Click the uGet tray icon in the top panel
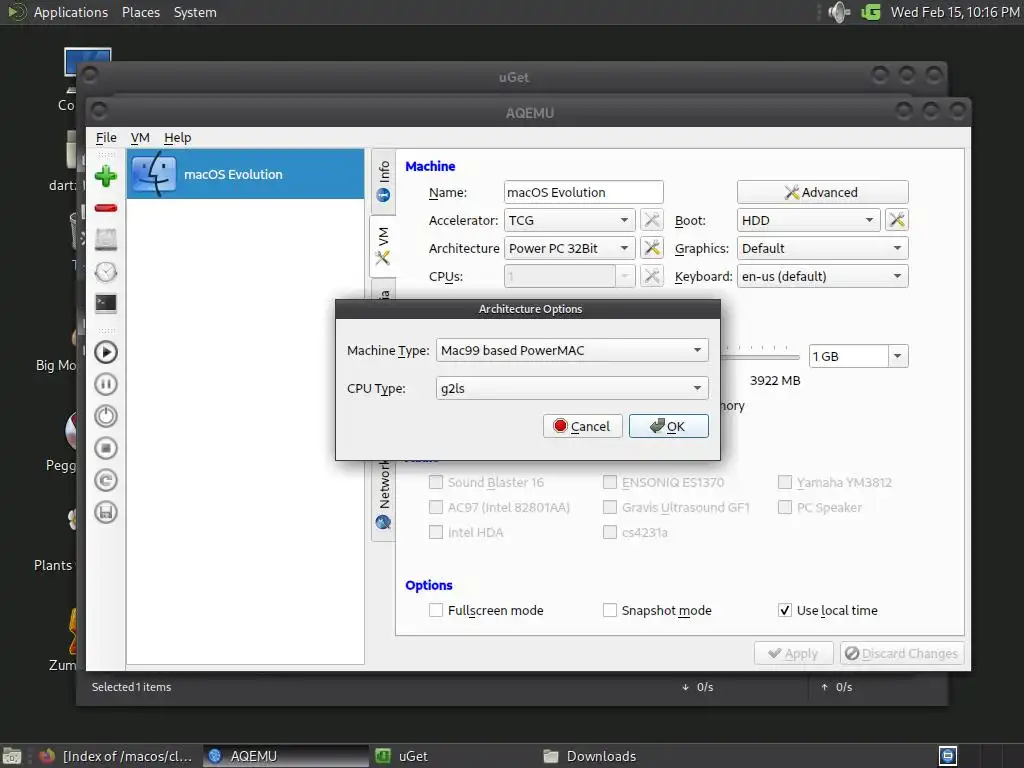This screenshot has height=768, width=1024. pyautogui.click(x=871, y=12)
